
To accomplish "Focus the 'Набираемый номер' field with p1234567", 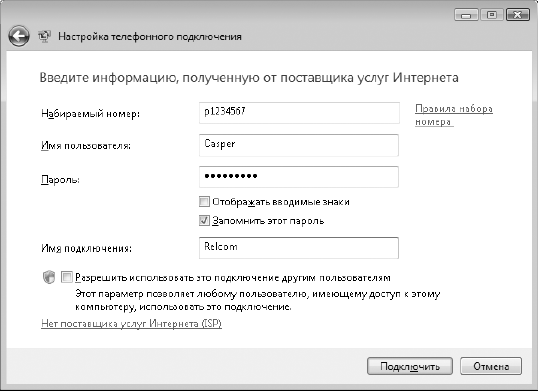I will (299, 113).
